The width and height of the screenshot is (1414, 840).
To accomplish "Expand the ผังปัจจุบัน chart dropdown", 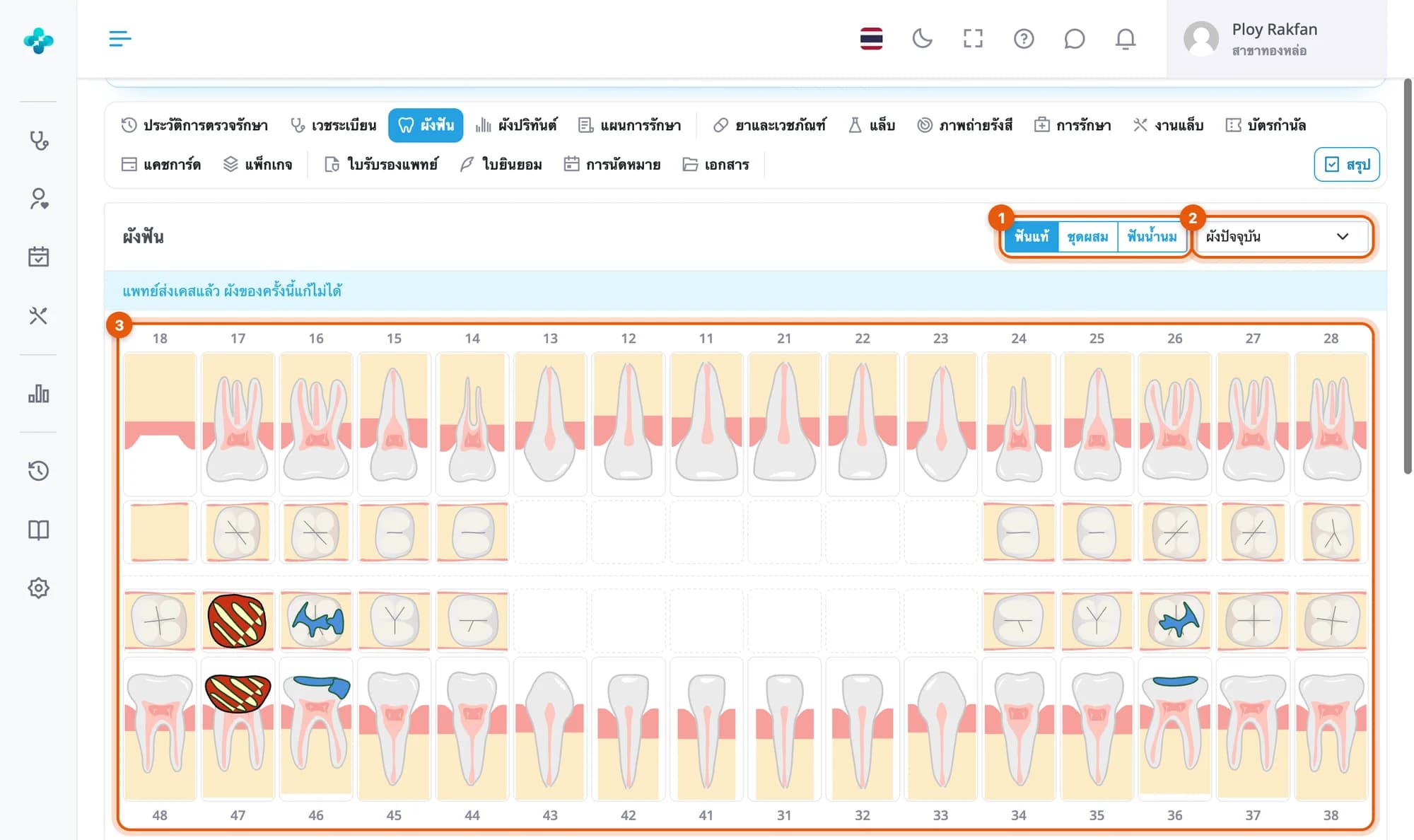I will tap(1281, 236).
